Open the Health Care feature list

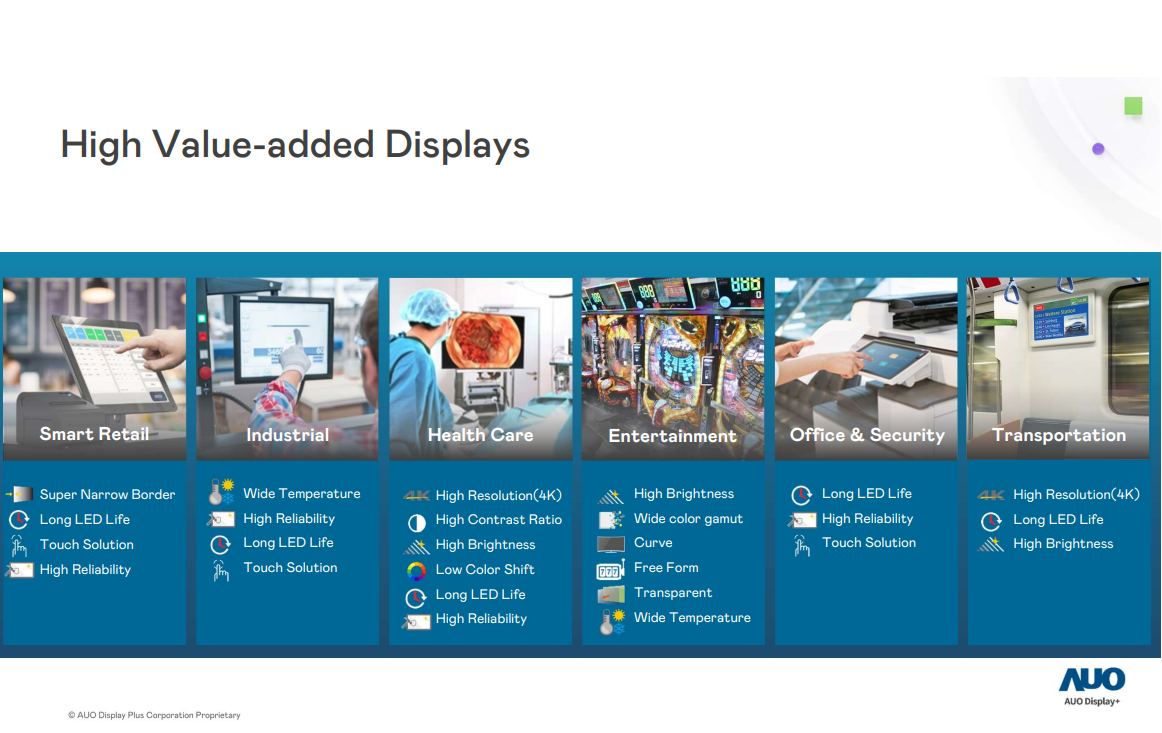pos(480,555)
